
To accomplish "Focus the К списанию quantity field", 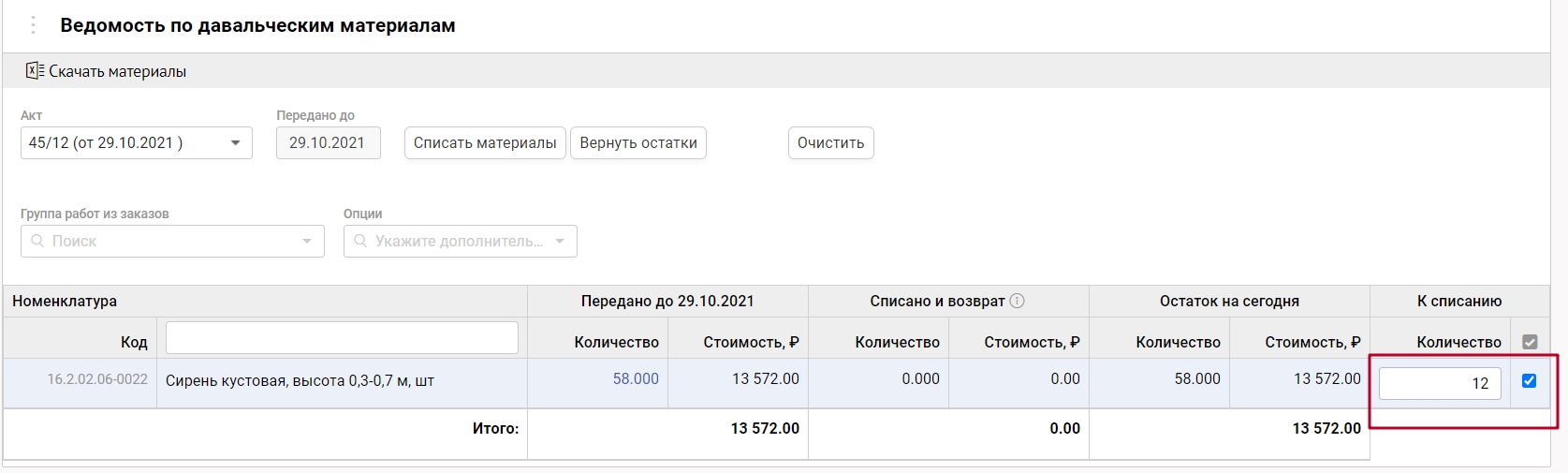I will pos(1439,383).
